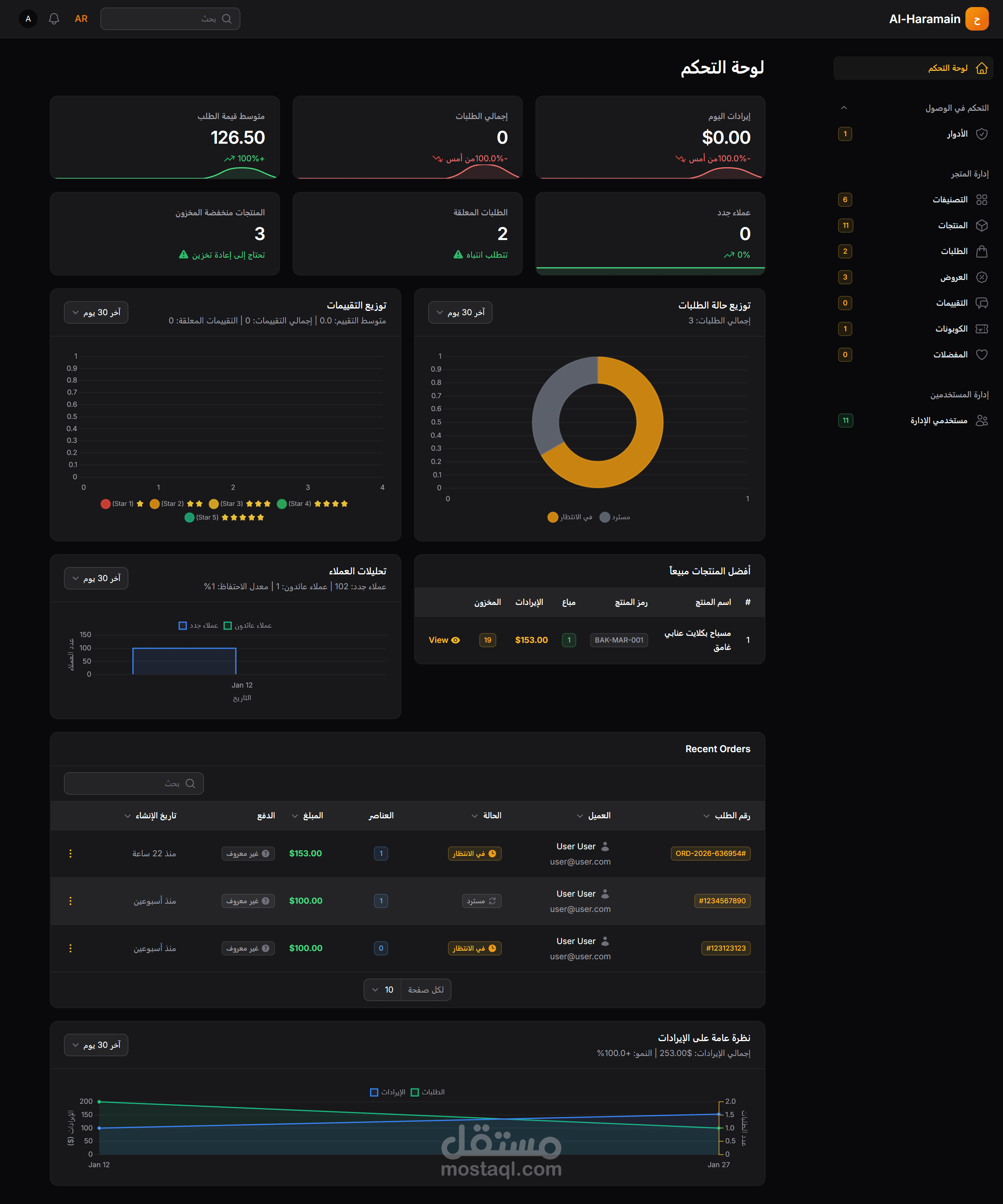Click the Favorites heart icon
Screen dimensions: 1003x1204
coord(981,354)
